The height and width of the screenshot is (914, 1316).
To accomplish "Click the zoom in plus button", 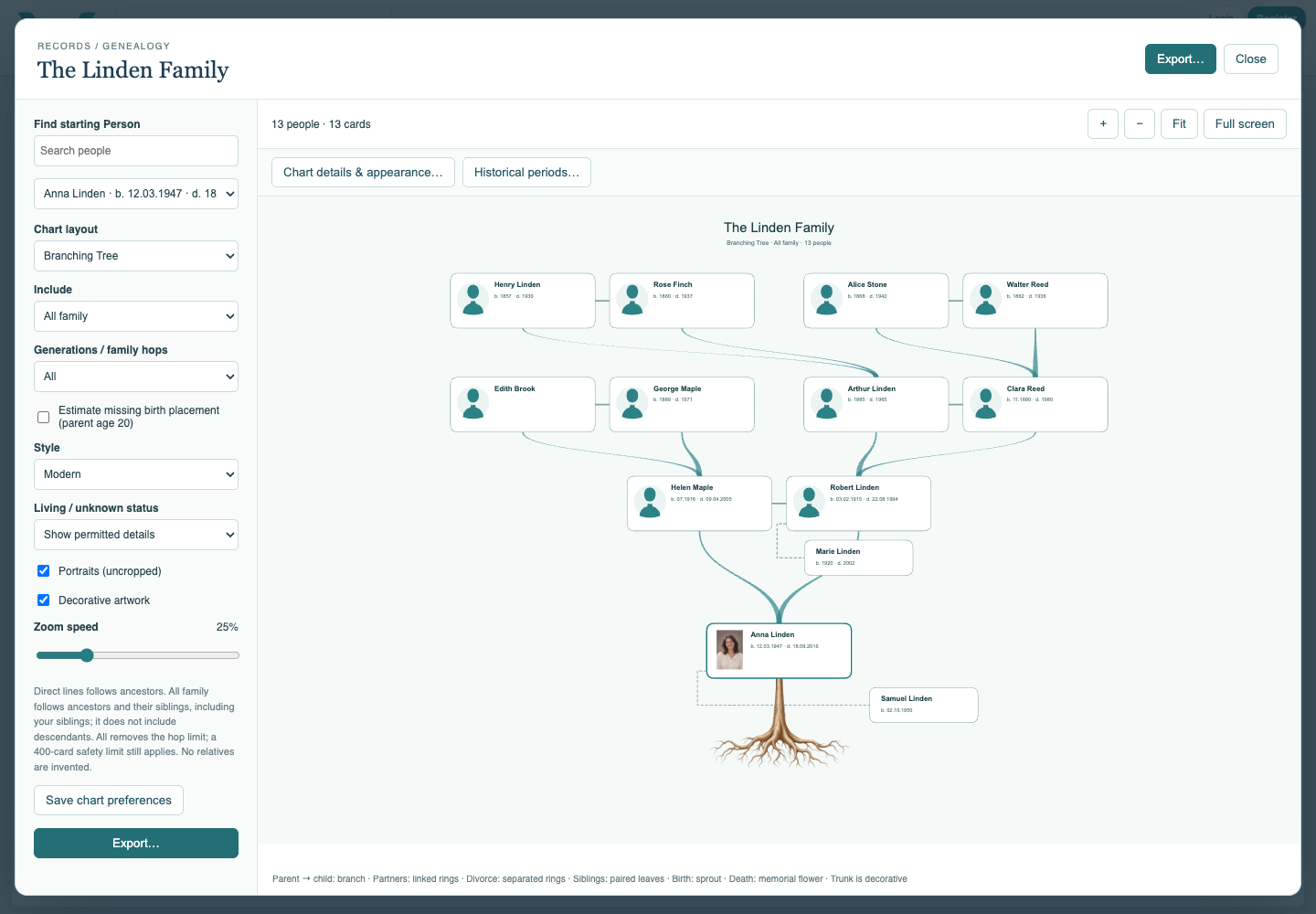I will click(x=1103, y=124).
